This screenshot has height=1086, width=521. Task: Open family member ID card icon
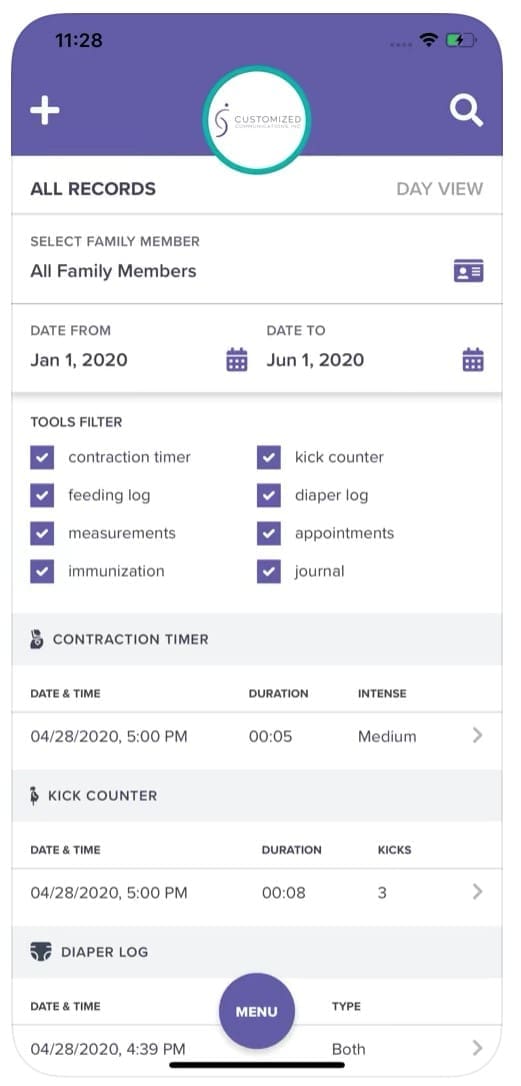(x=469, y=271)
